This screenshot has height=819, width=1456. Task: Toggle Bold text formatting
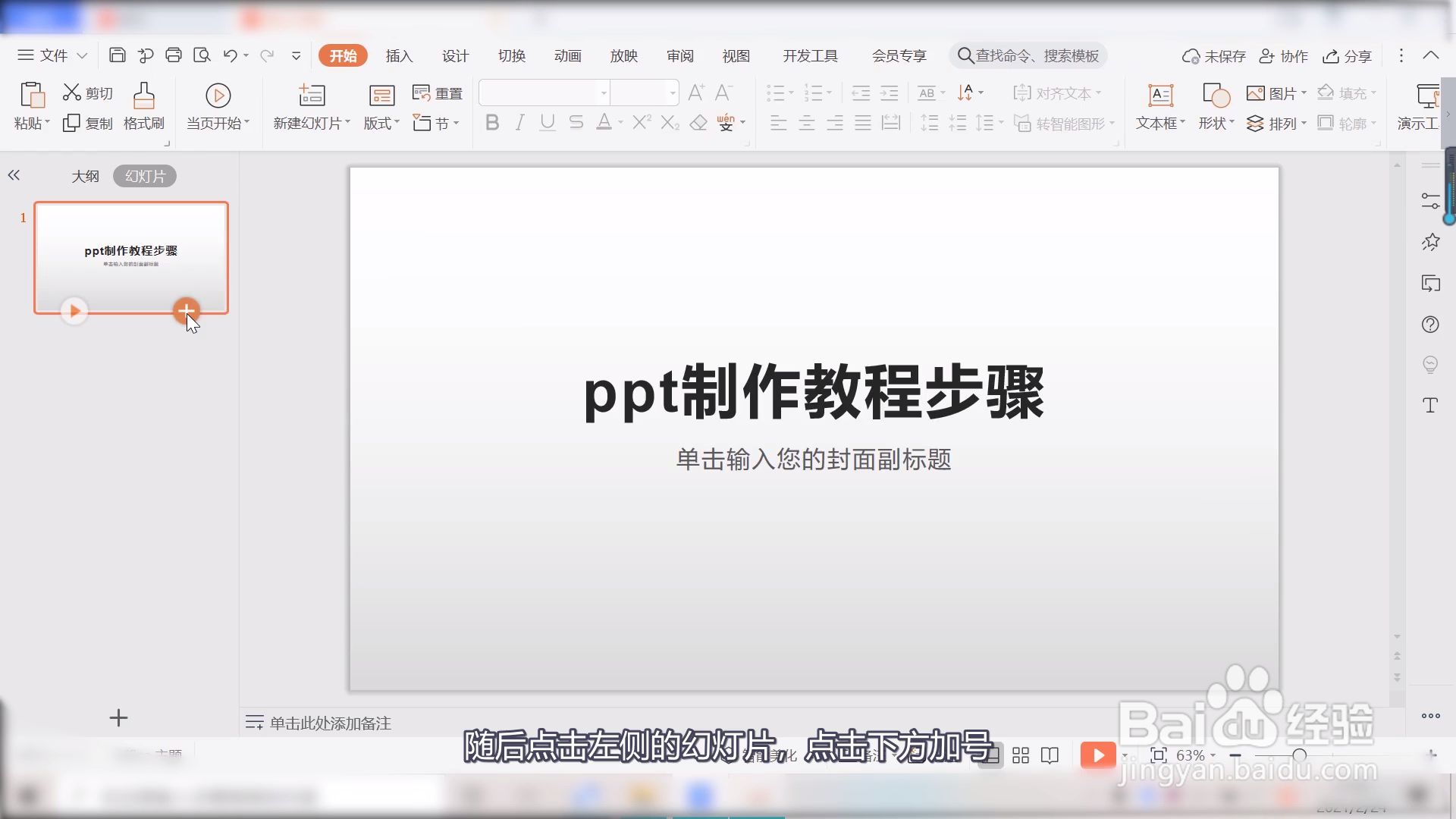coord(491,123)
